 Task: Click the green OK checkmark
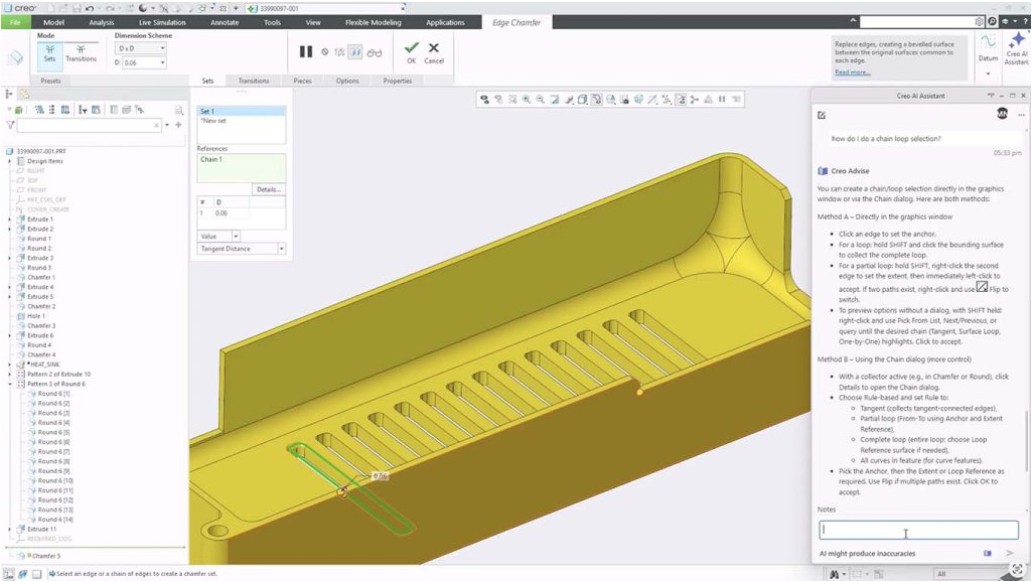coord(411,47)
